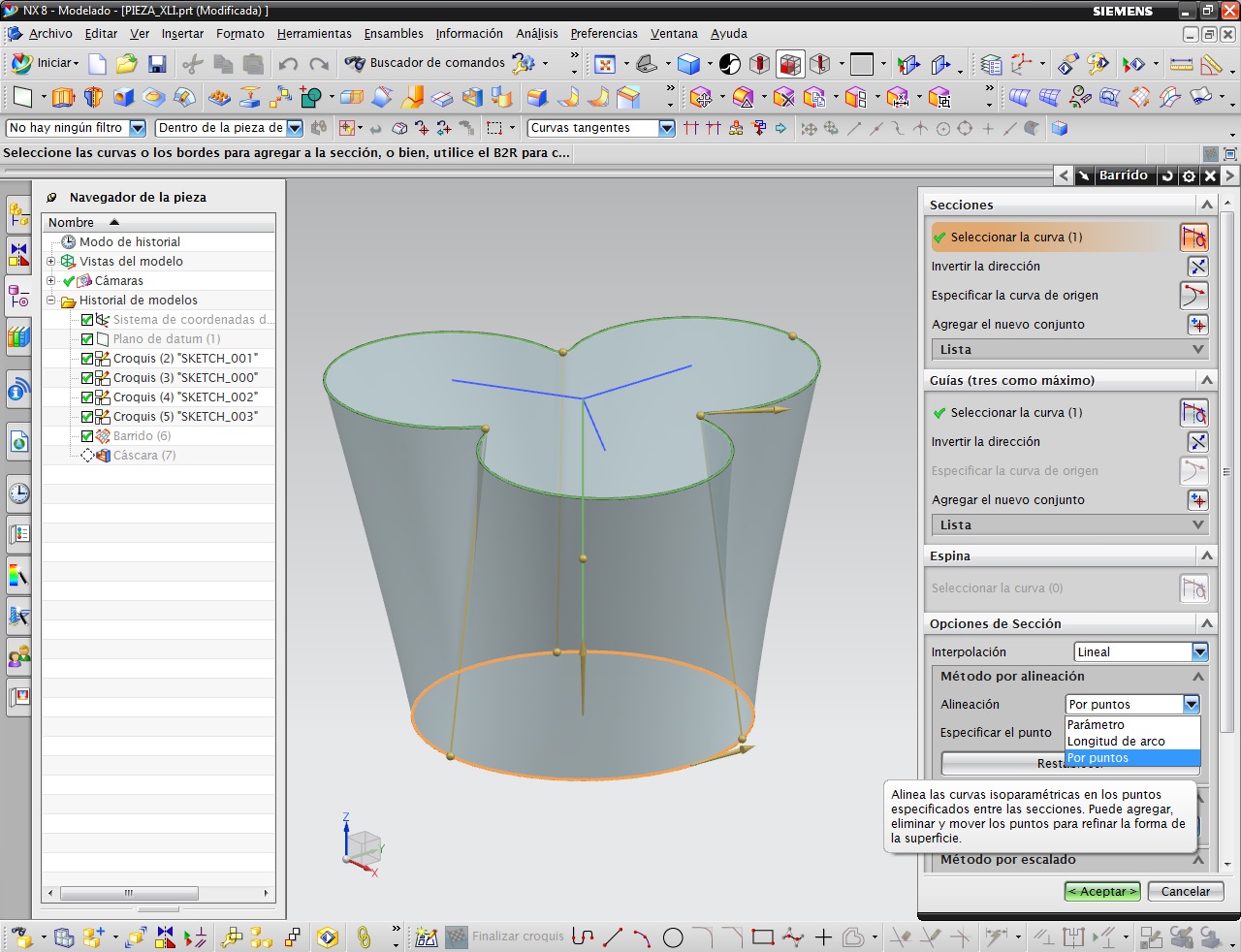Open the Archivo menu
The width and height of the screenshot is (1241, 952).
coord(50,34)
